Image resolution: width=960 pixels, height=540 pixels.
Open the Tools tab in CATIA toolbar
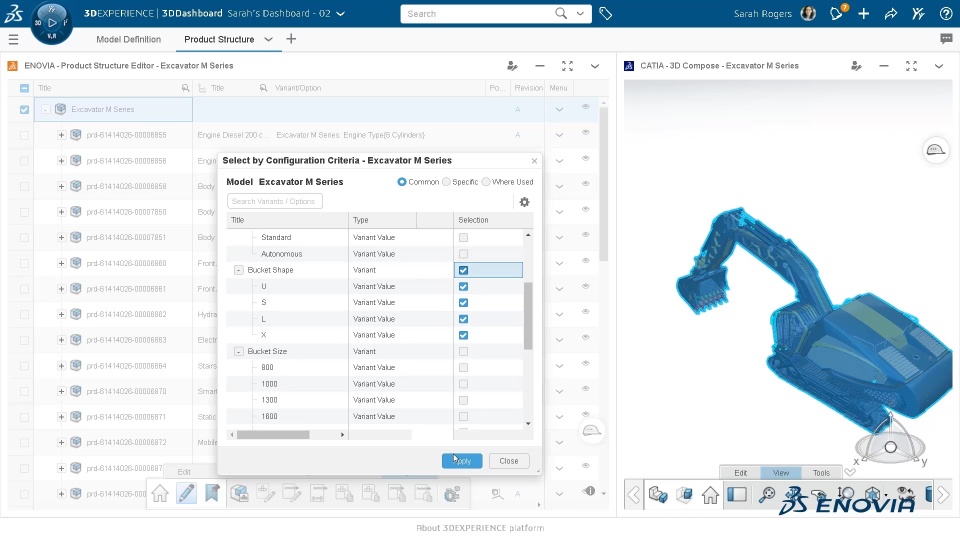click(x=821, y=473)
